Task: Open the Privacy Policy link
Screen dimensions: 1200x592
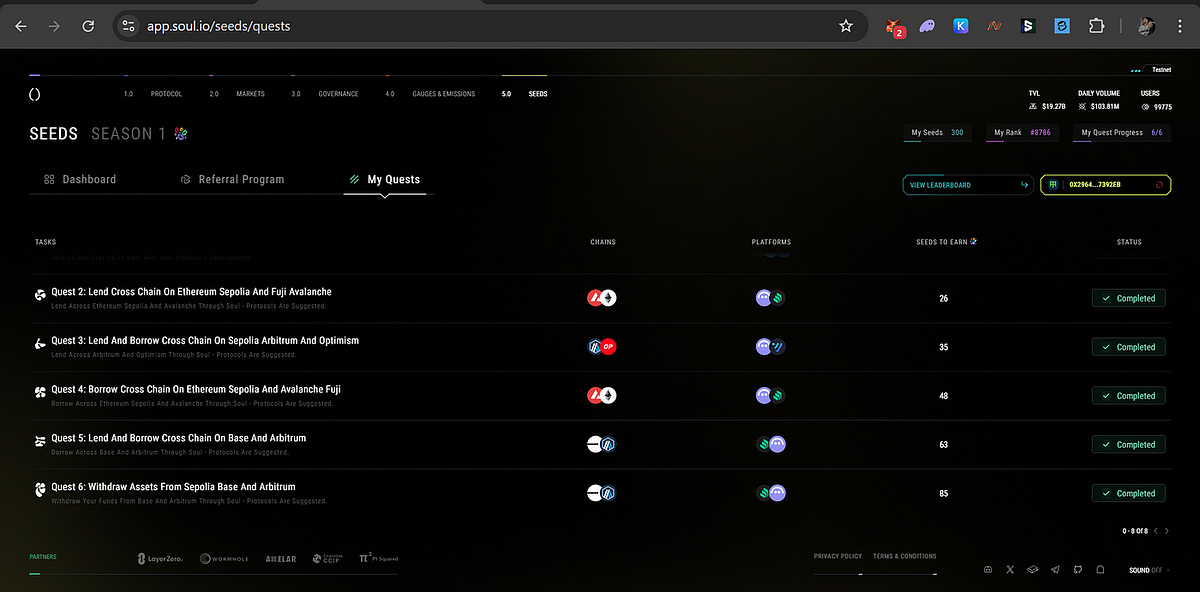Action: click(838, 555)
